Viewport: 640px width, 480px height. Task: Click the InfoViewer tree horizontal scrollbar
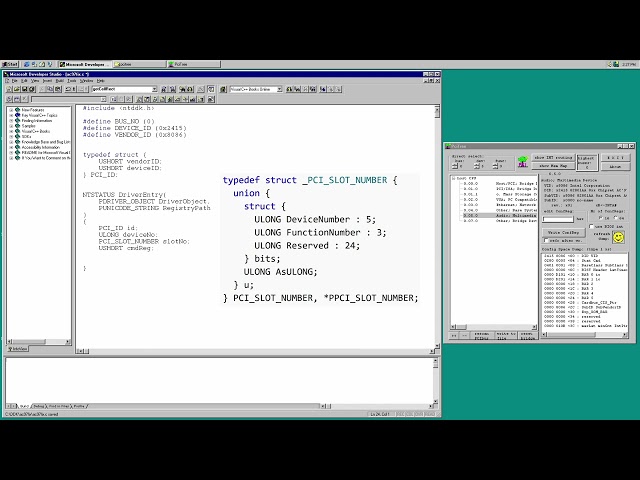pyautogui.click(x=39, y=341)
